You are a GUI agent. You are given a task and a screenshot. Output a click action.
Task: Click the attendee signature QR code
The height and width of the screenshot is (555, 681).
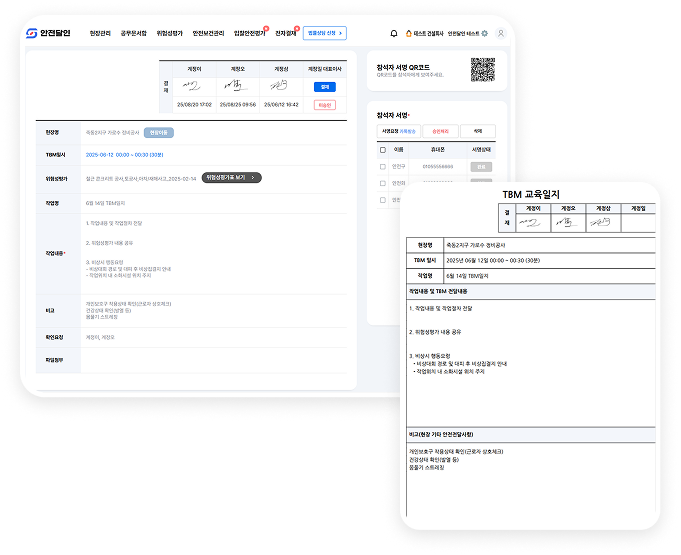tap(483, 70)
